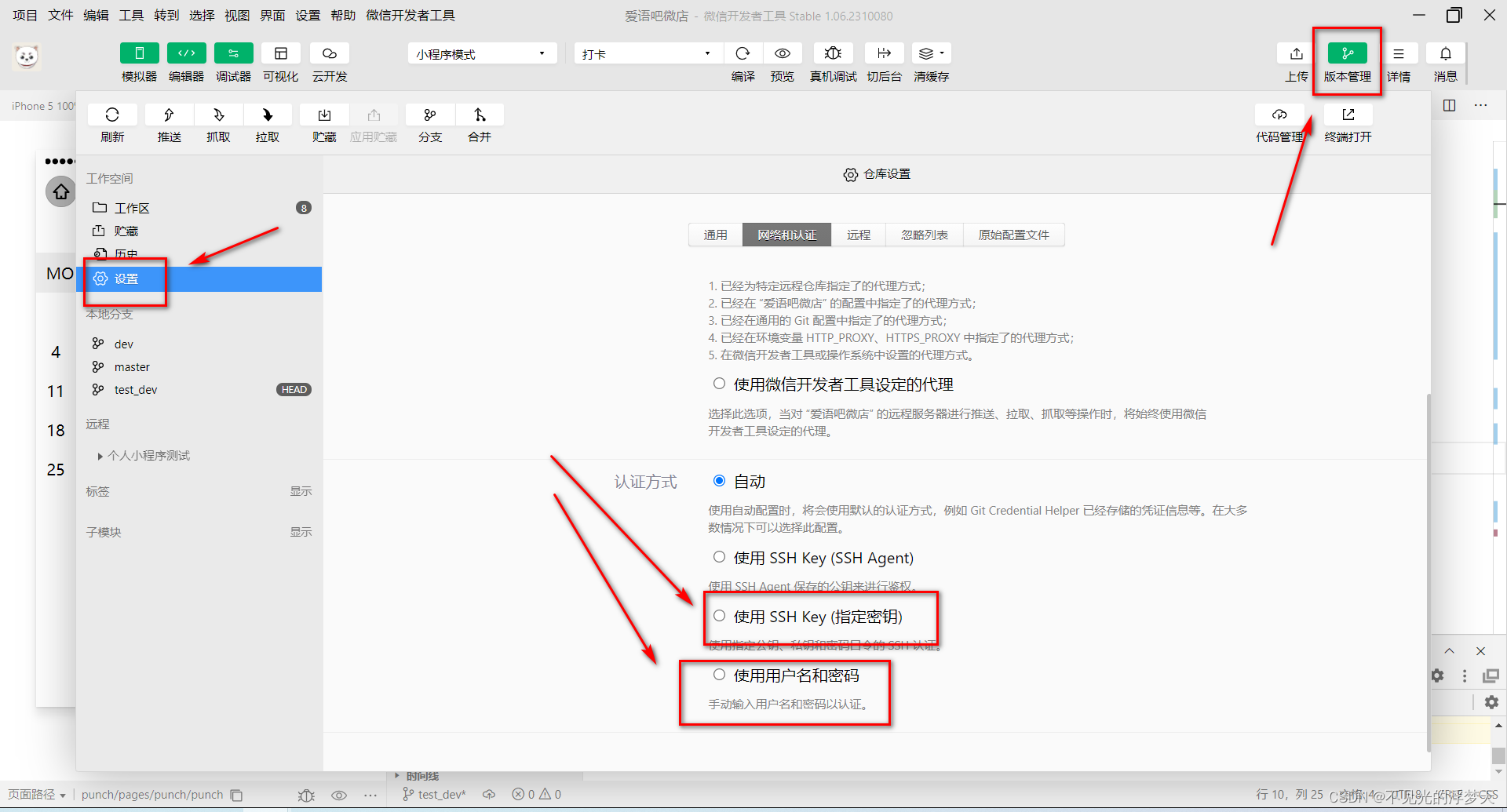The height and width of the screenshot is (812, 1507).
Task: Switch to the 网络和认证 tab
Action: click(787, 235)
